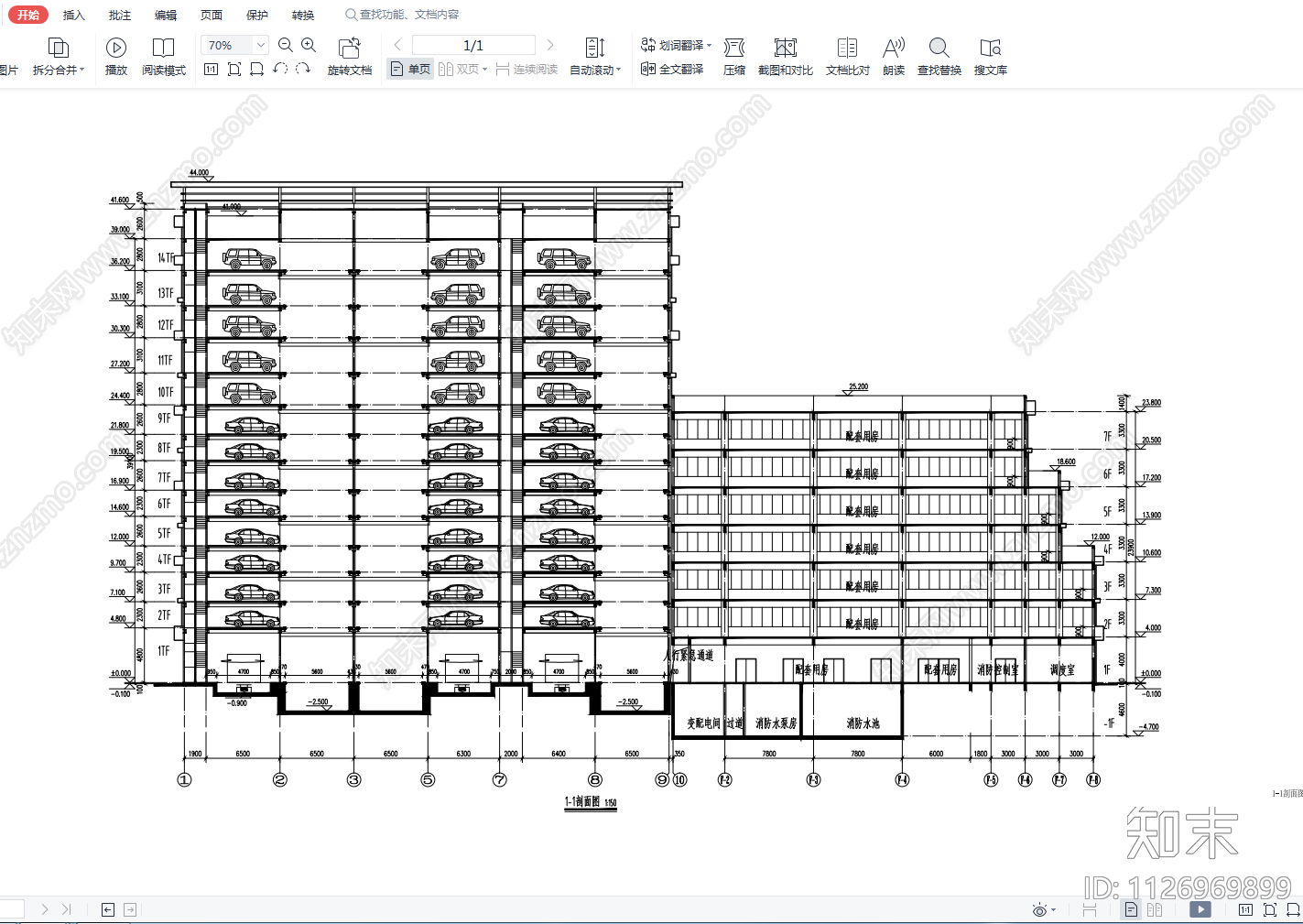Select single page view in status bar
The width and height of the screenshot is (1303, 924).
(x=1131, y=909)
